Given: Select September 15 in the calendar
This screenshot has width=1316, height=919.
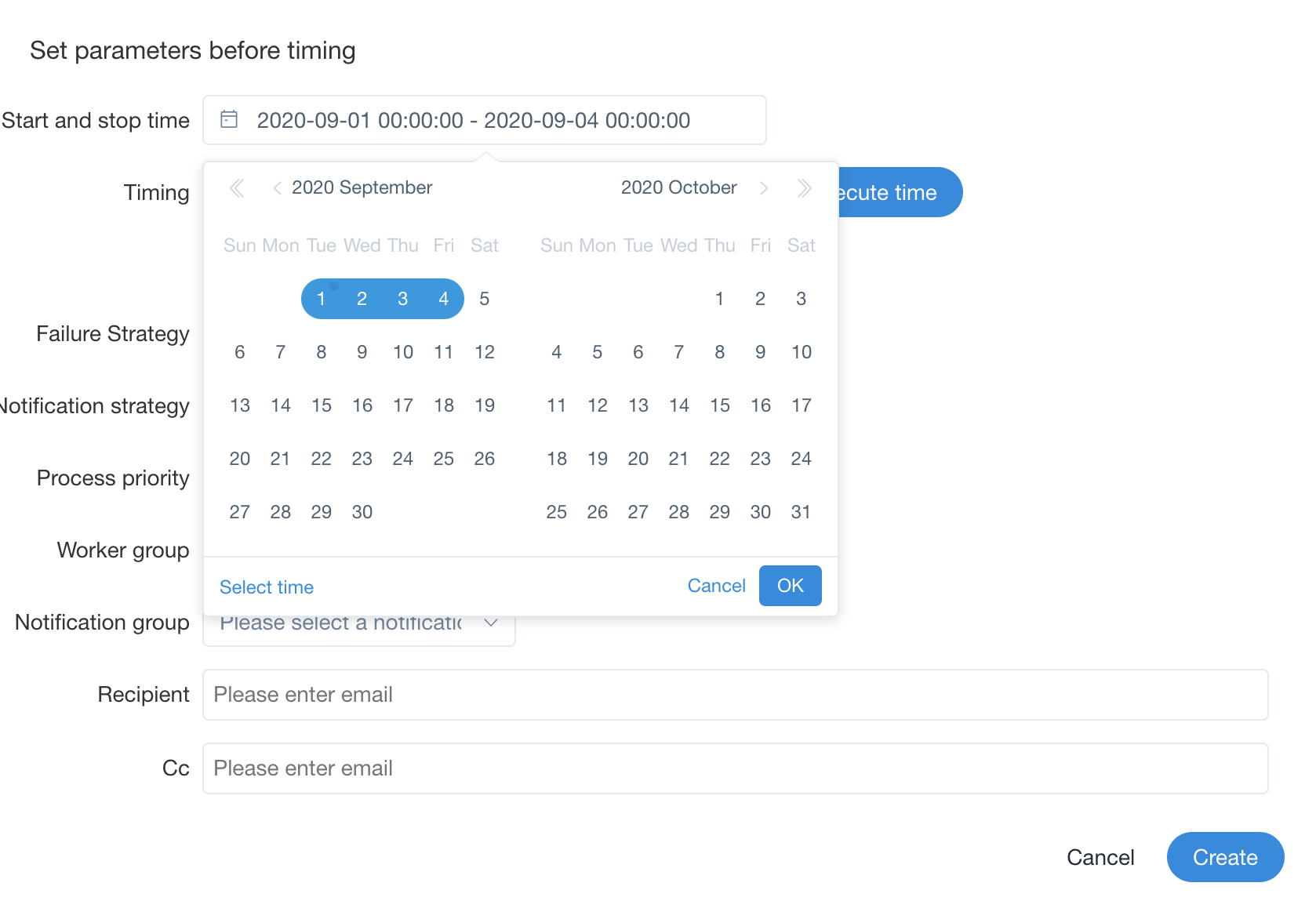Looking at the screenshot, I should [322, 405].
